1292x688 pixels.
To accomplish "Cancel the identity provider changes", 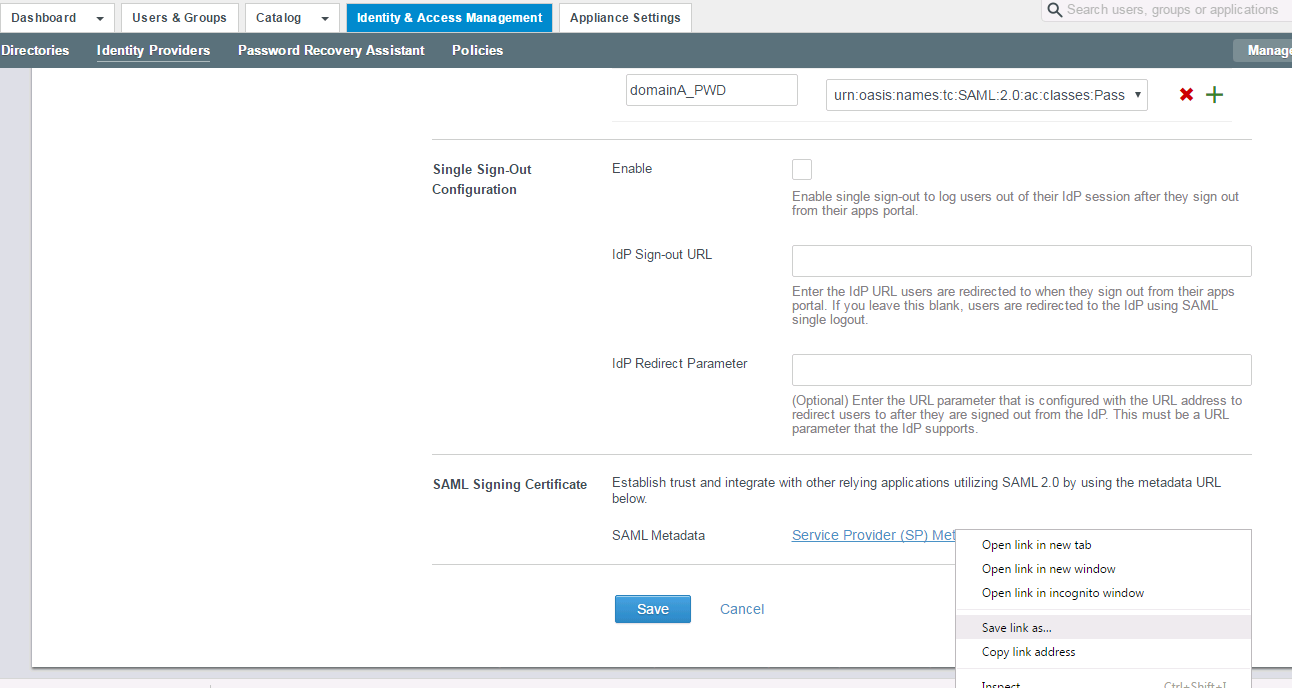I will [x=741, y=608].
